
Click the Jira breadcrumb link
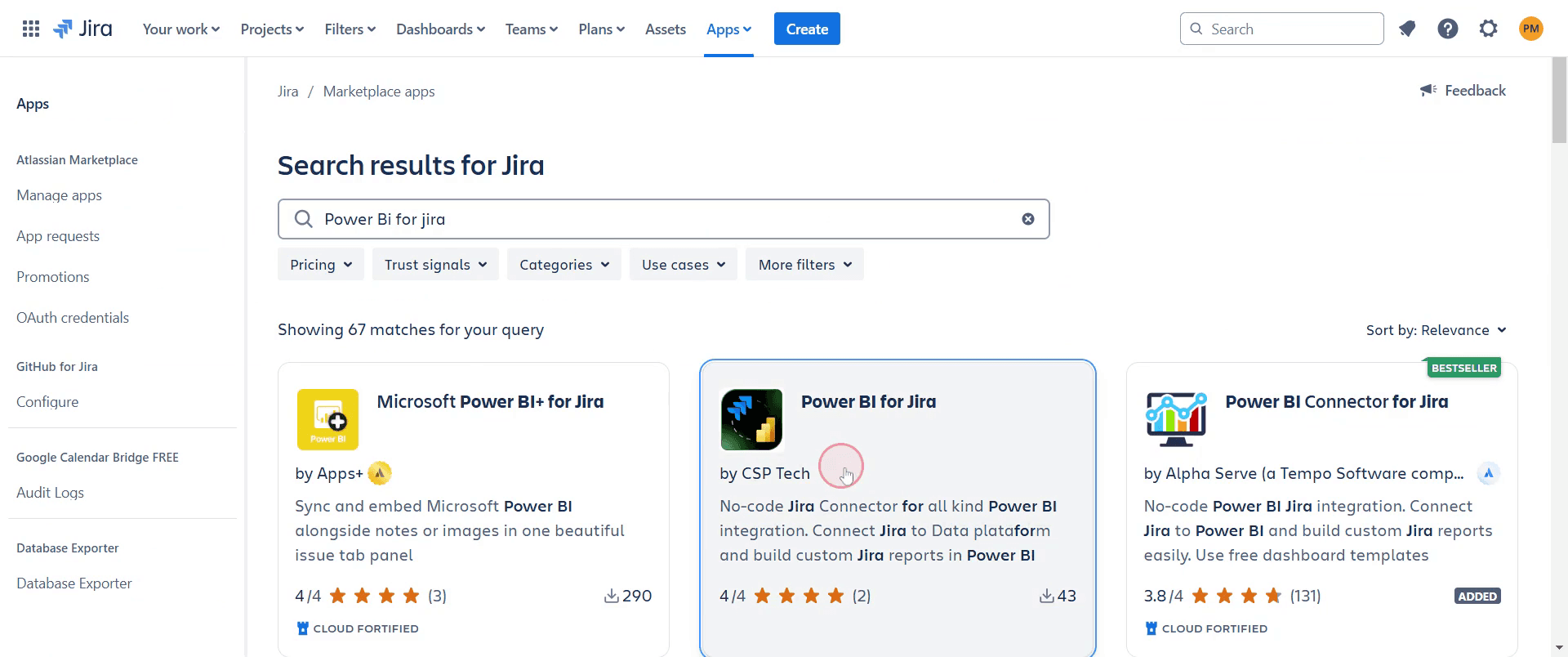point(287,92)
